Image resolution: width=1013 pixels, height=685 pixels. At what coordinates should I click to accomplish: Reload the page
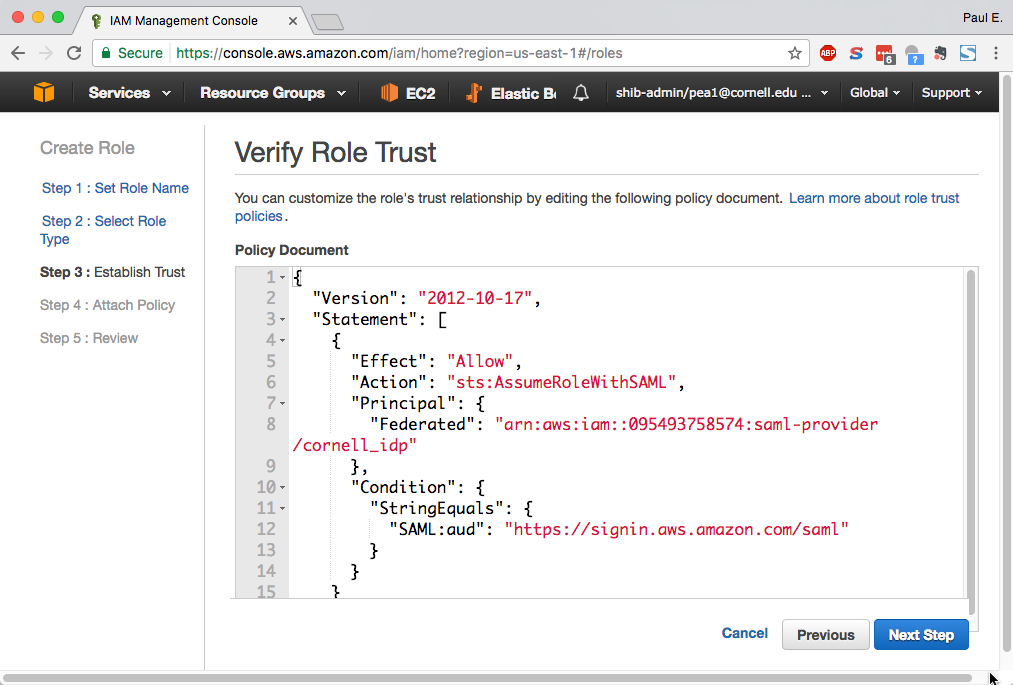tap(74, 53)
